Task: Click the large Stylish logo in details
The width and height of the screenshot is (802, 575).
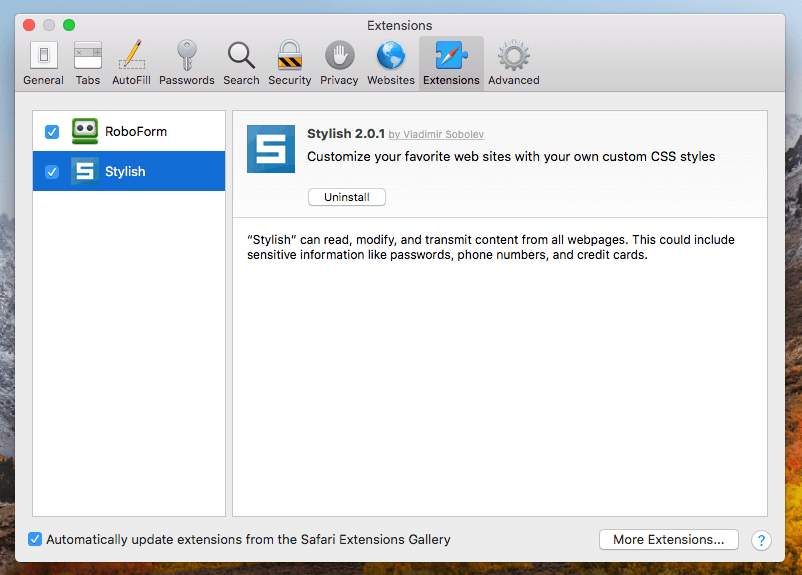Action: [271, 149]
